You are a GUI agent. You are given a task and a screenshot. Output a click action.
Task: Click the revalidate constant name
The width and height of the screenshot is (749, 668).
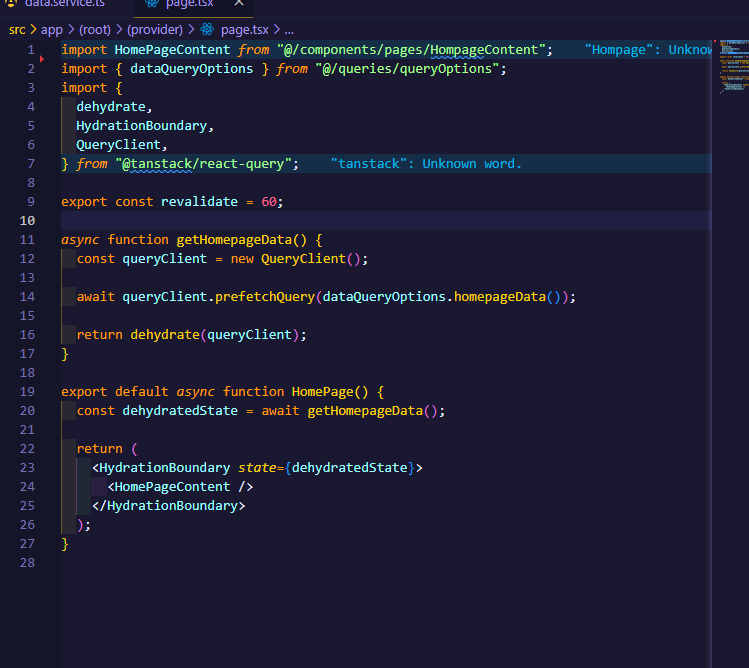199,202
